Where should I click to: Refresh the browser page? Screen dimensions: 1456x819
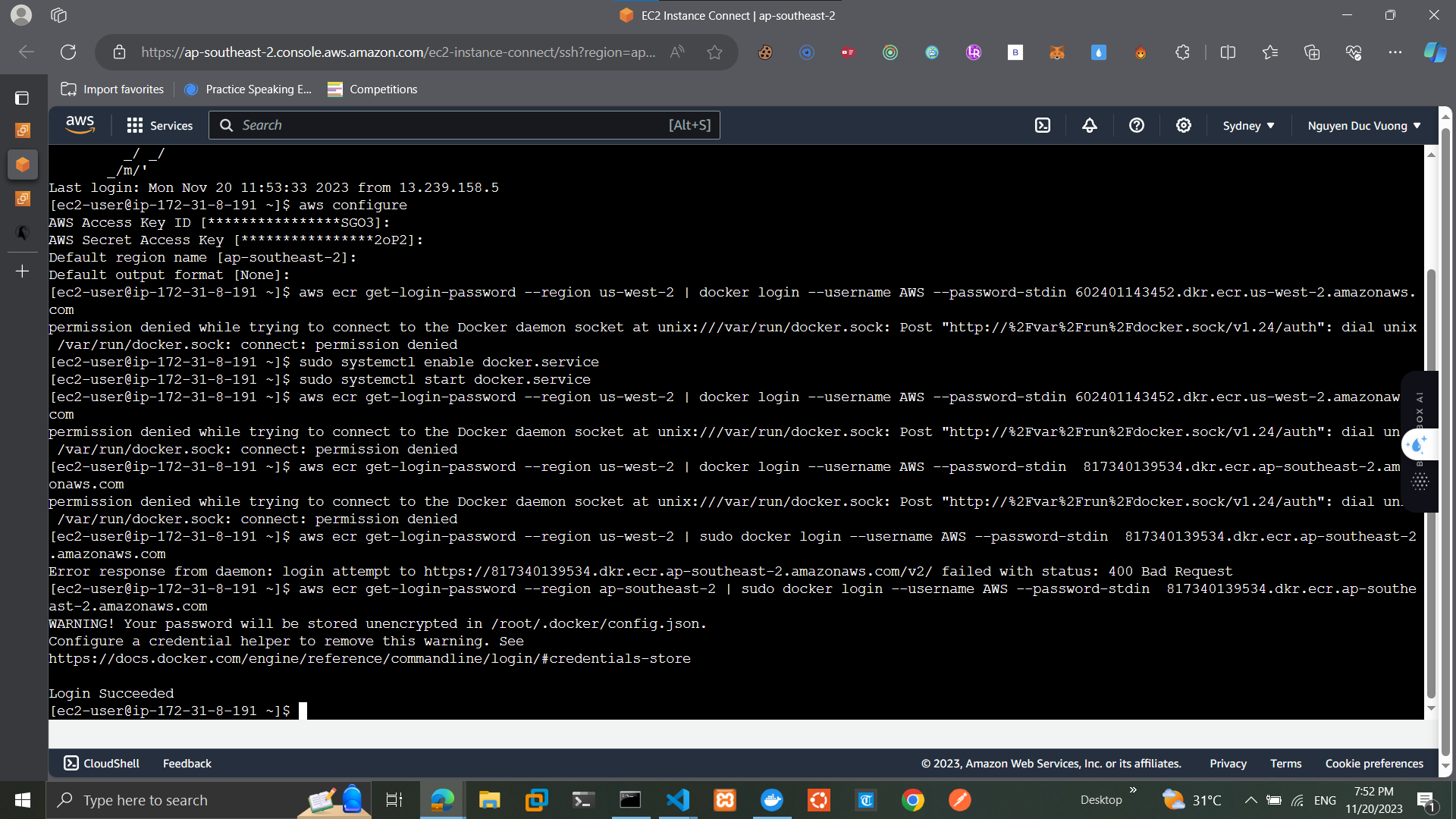click(68, 52)
